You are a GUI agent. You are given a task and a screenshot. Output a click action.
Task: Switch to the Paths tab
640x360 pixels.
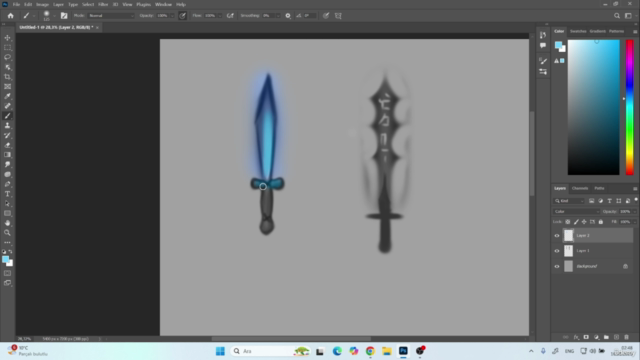pos(599,188)
